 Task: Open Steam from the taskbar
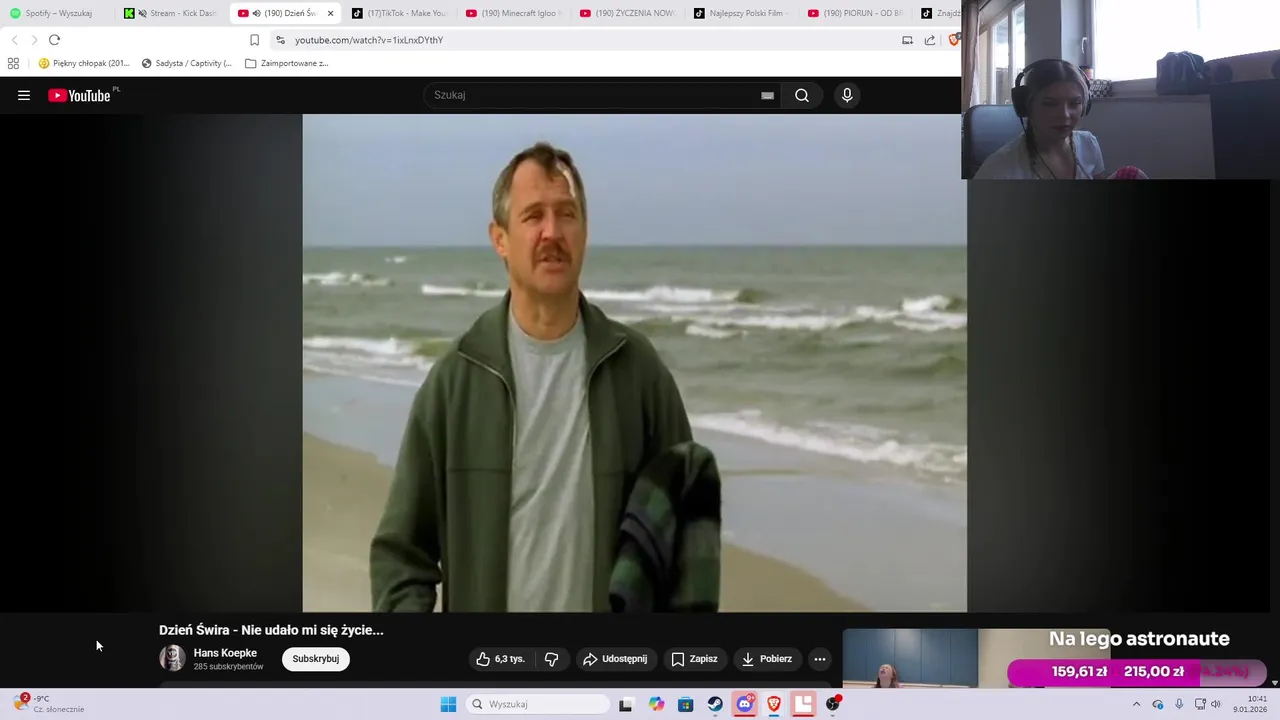(x=715, y=704)
